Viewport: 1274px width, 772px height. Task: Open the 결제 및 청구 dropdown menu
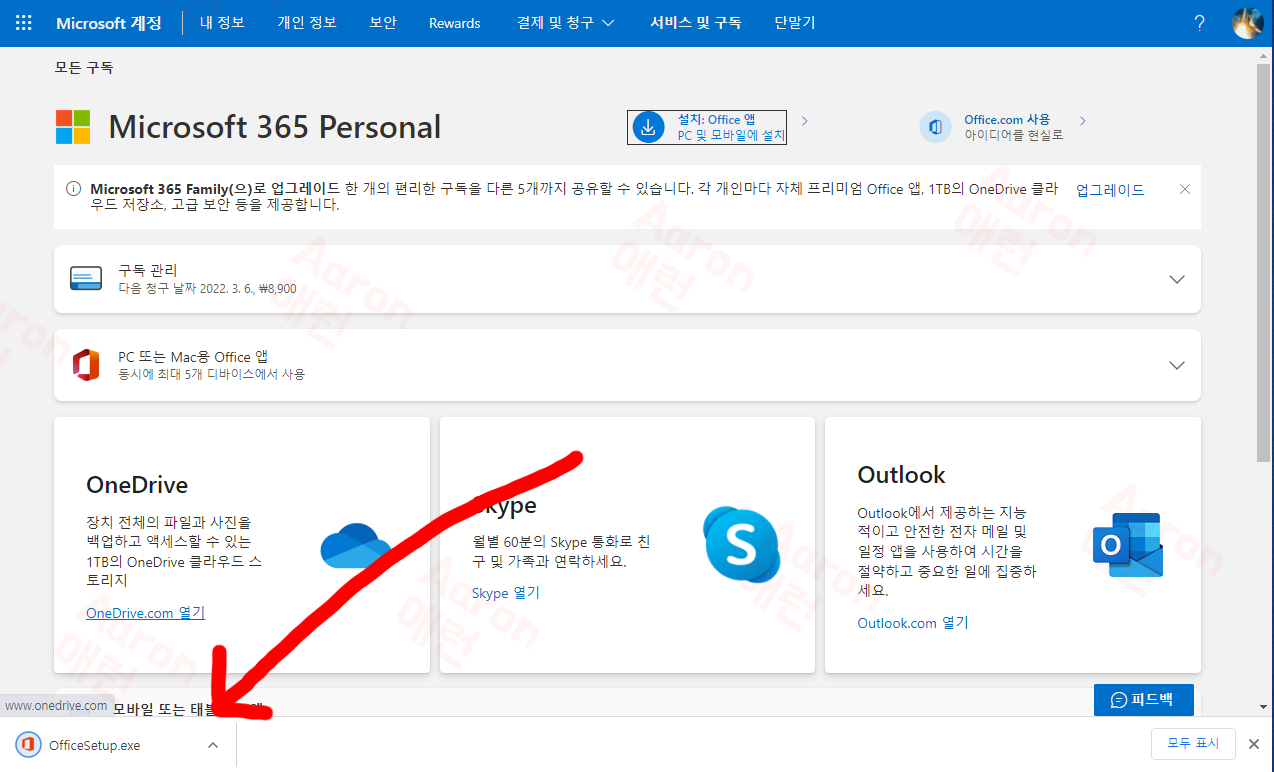566,23
